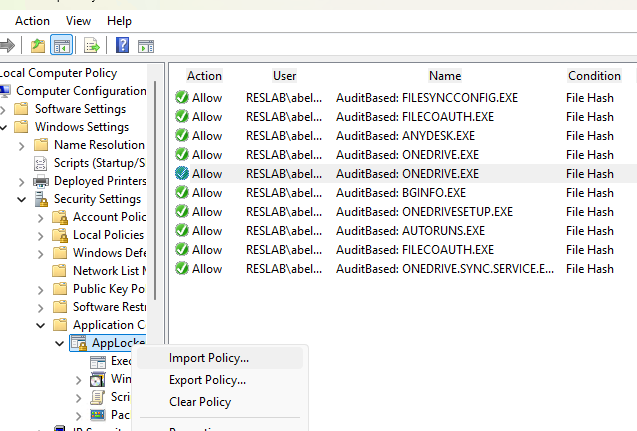Select Clear Policy in context menu
This screenshot has width=637, height=431.
(200, 402)
